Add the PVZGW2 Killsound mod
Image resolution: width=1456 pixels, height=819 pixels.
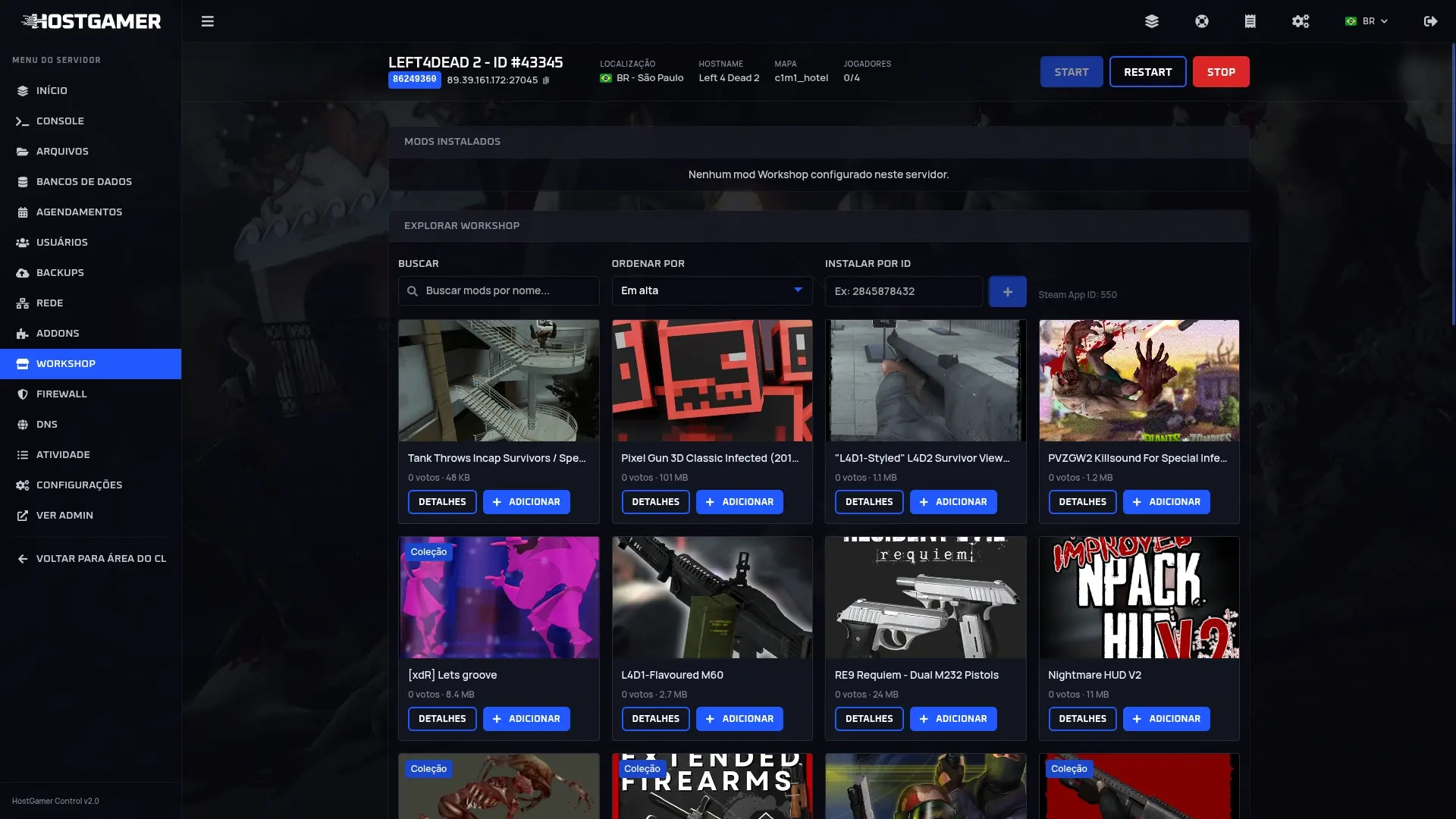1166,502
